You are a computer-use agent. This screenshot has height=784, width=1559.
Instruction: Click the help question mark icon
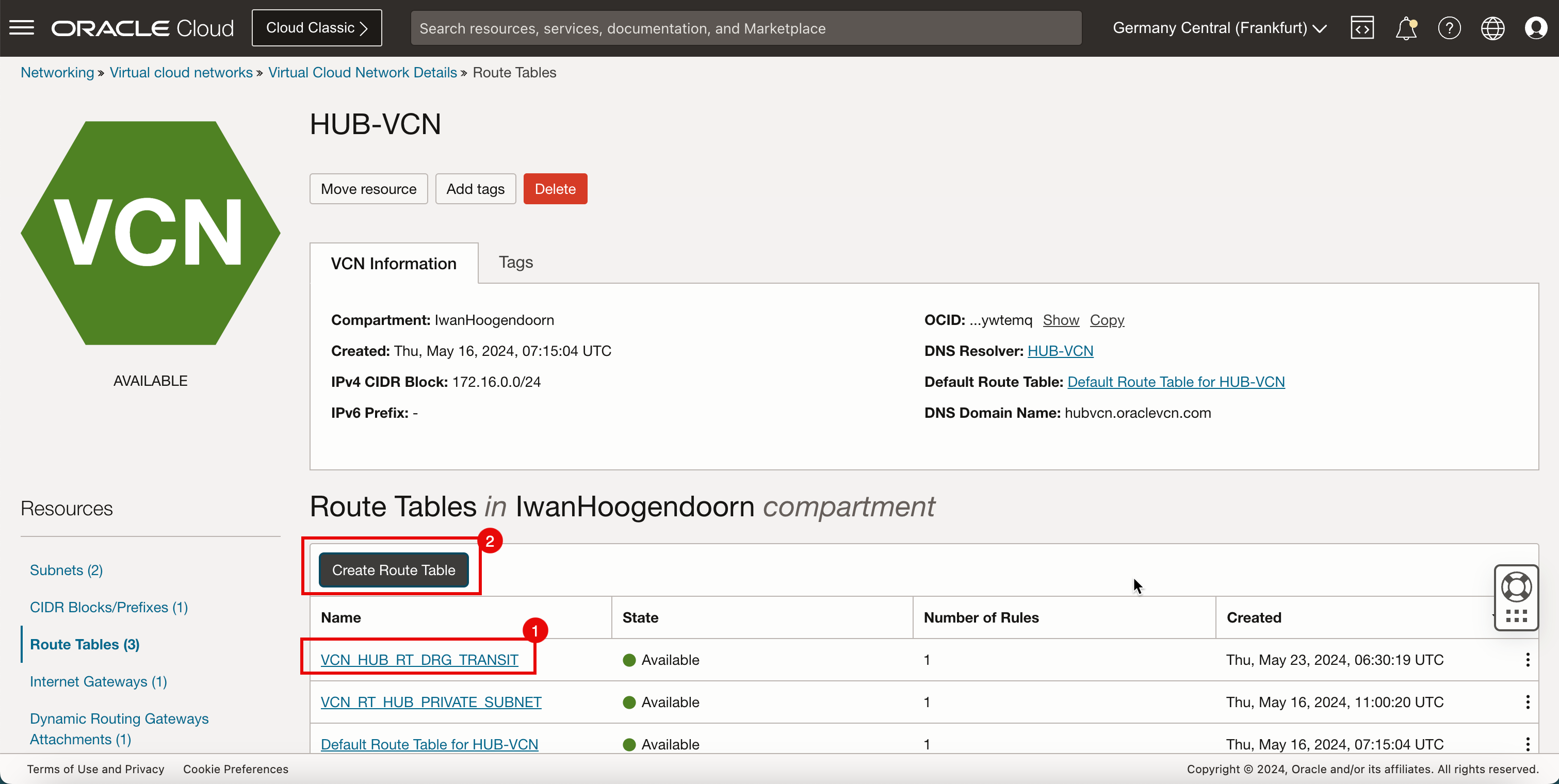1449,28
